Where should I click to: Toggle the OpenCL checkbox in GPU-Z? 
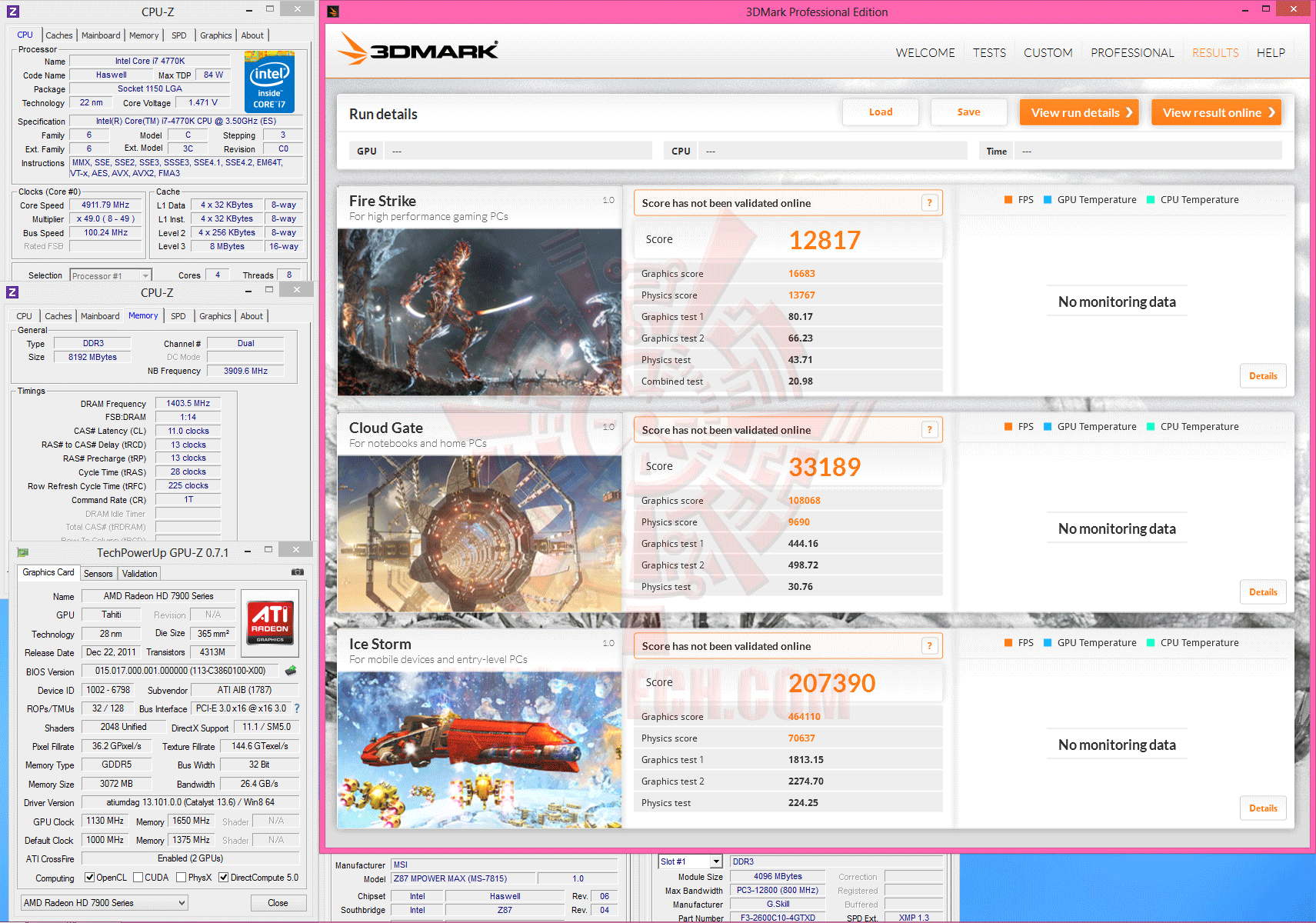[90, 878]
